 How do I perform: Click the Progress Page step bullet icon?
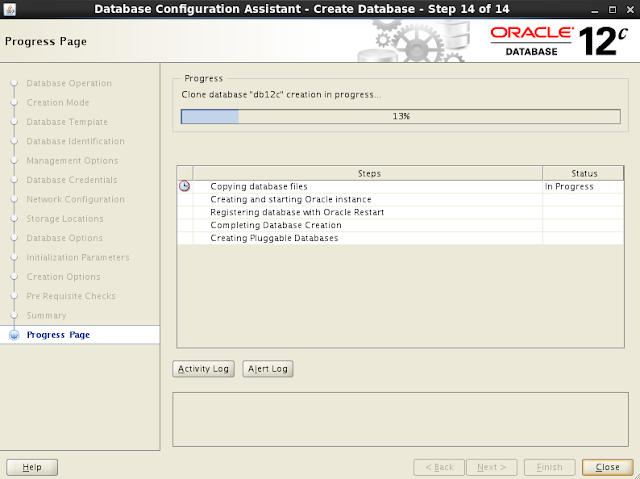tap(14, 335)
